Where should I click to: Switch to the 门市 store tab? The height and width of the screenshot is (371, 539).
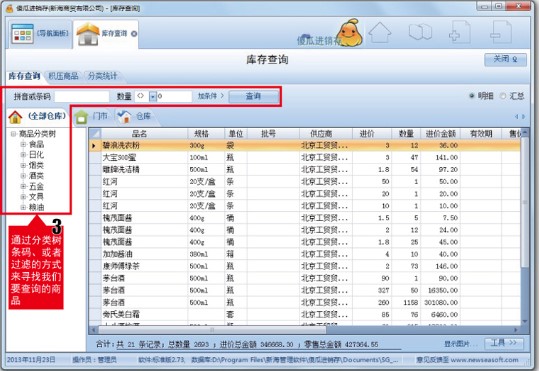91,117
